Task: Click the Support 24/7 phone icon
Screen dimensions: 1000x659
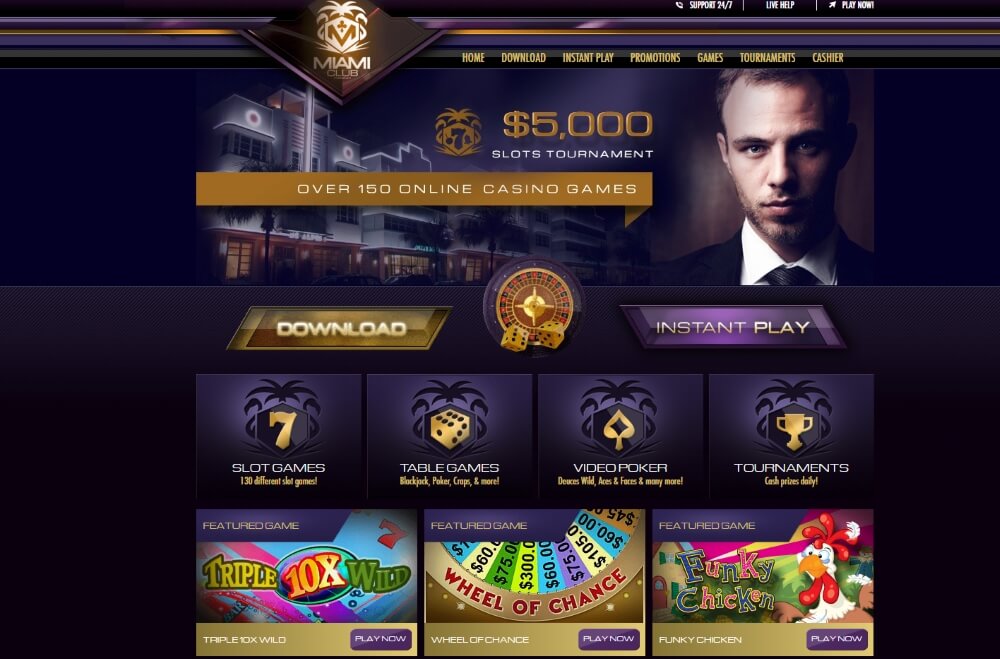Action: point(679,5)
